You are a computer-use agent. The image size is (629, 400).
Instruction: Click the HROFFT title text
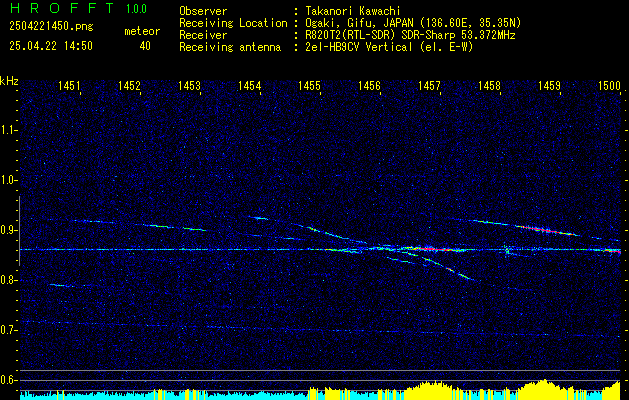point(62,8)
